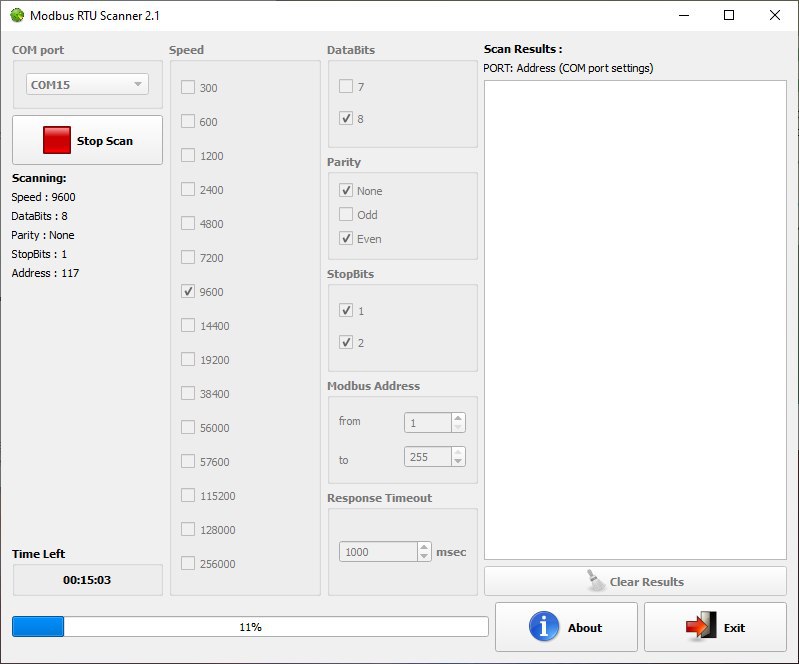The height and width of the screenshot is (664, 799).
Task: Select the 115200 speed checkbox
Action: [x=188, y=495]
